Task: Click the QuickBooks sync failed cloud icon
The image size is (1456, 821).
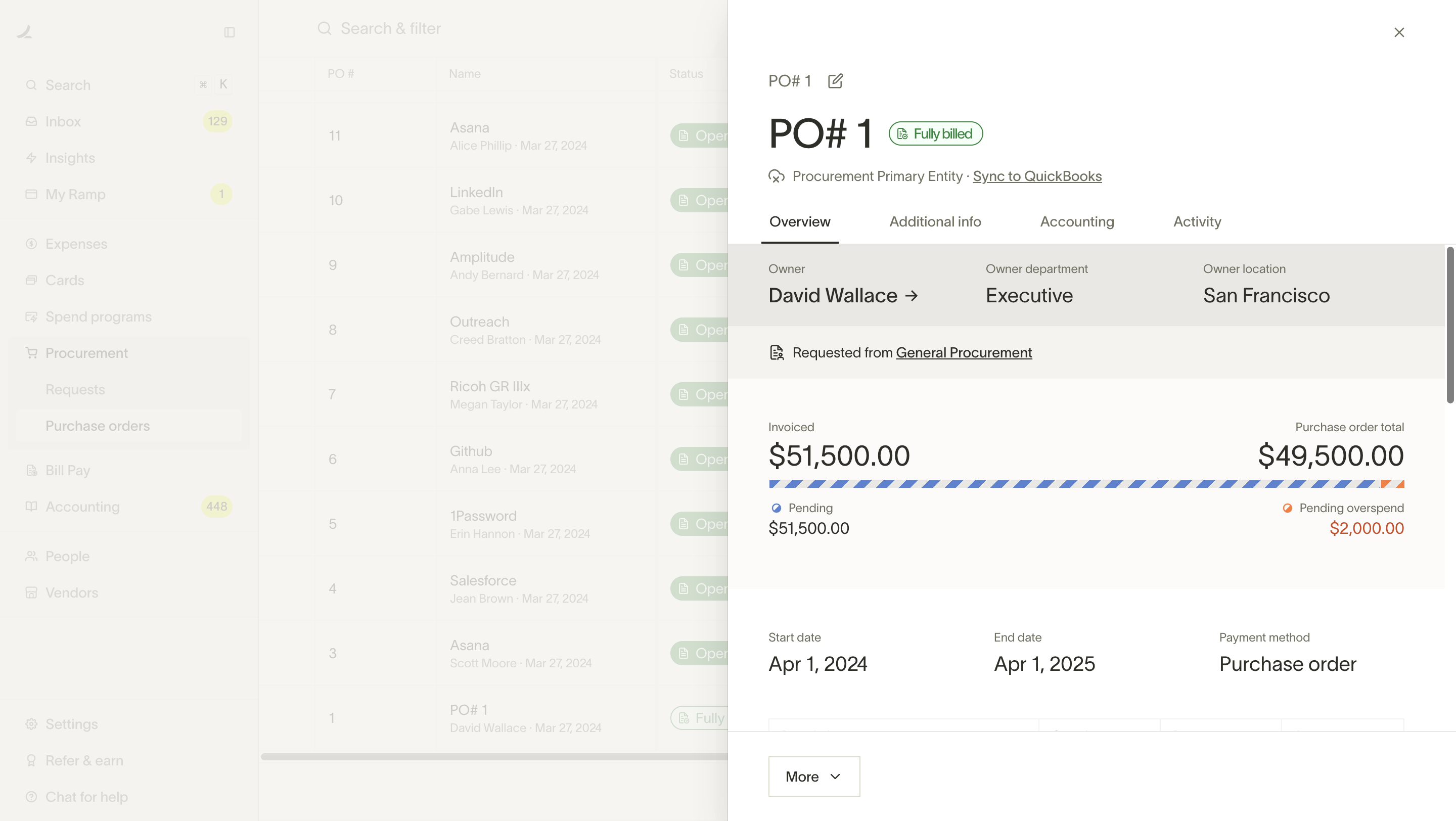Action: point(777,176)
